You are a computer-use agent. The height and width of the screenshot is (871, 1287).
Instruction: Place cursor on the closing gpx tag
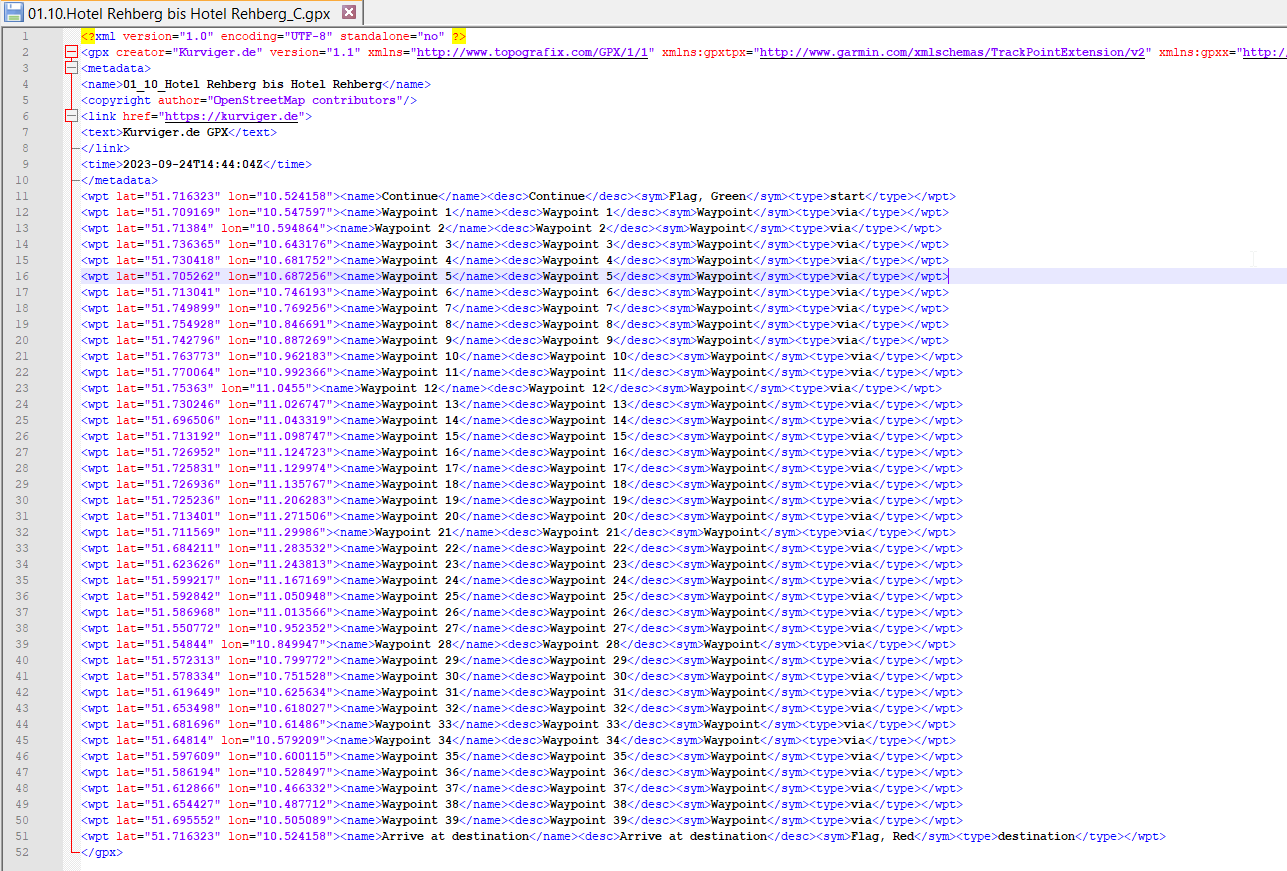pyautogui.click(x=102, y=852)
